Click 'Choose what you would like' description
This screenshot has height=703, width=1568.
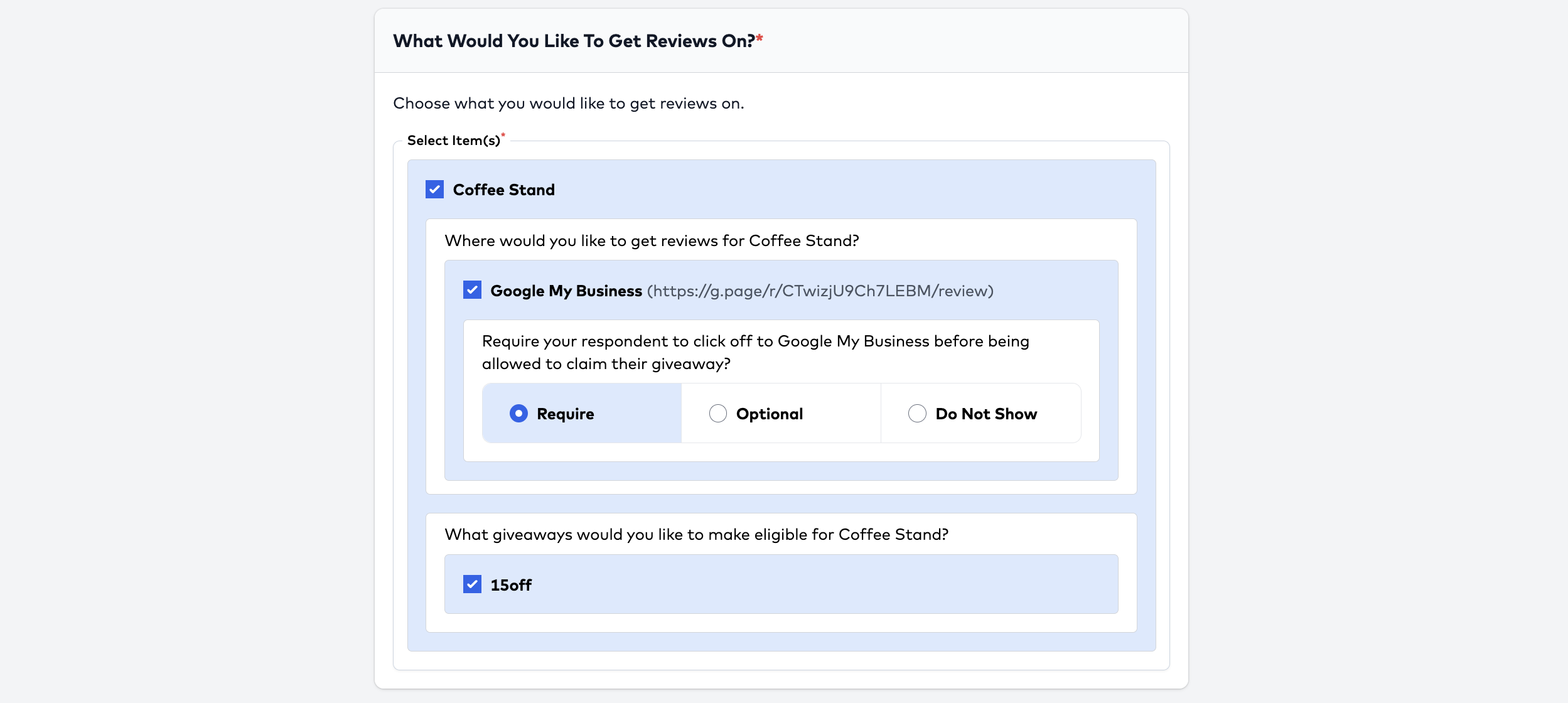coord(568,103)
